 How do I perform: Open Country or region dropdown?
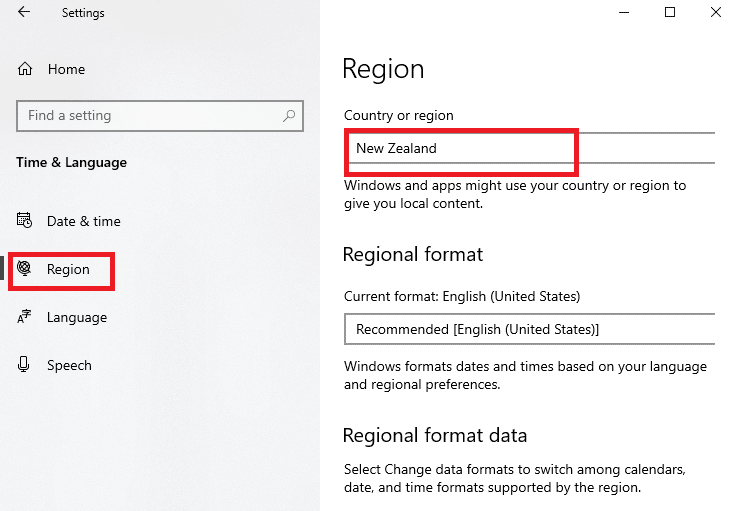pyautogui.click(x=529, y=148)
